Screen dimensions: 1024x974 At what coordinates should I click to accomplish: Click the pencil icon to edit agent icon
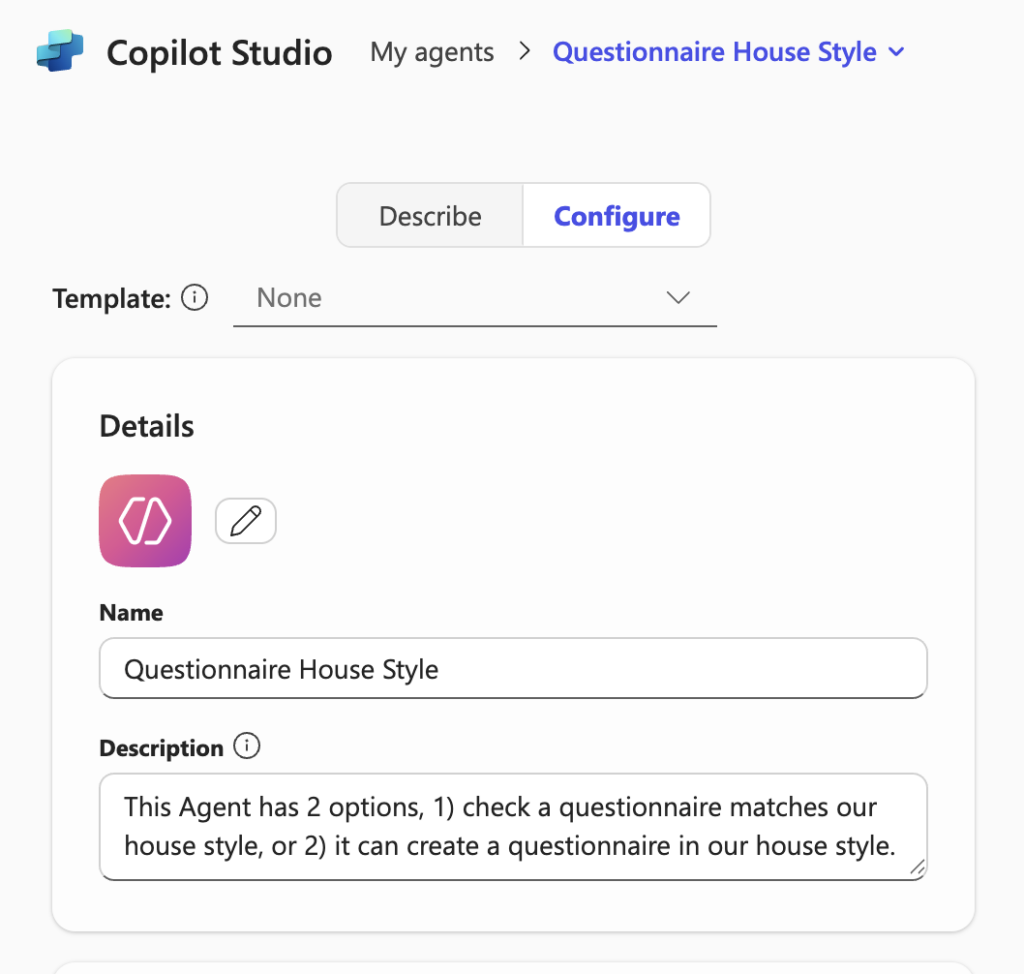coord(246,521)
